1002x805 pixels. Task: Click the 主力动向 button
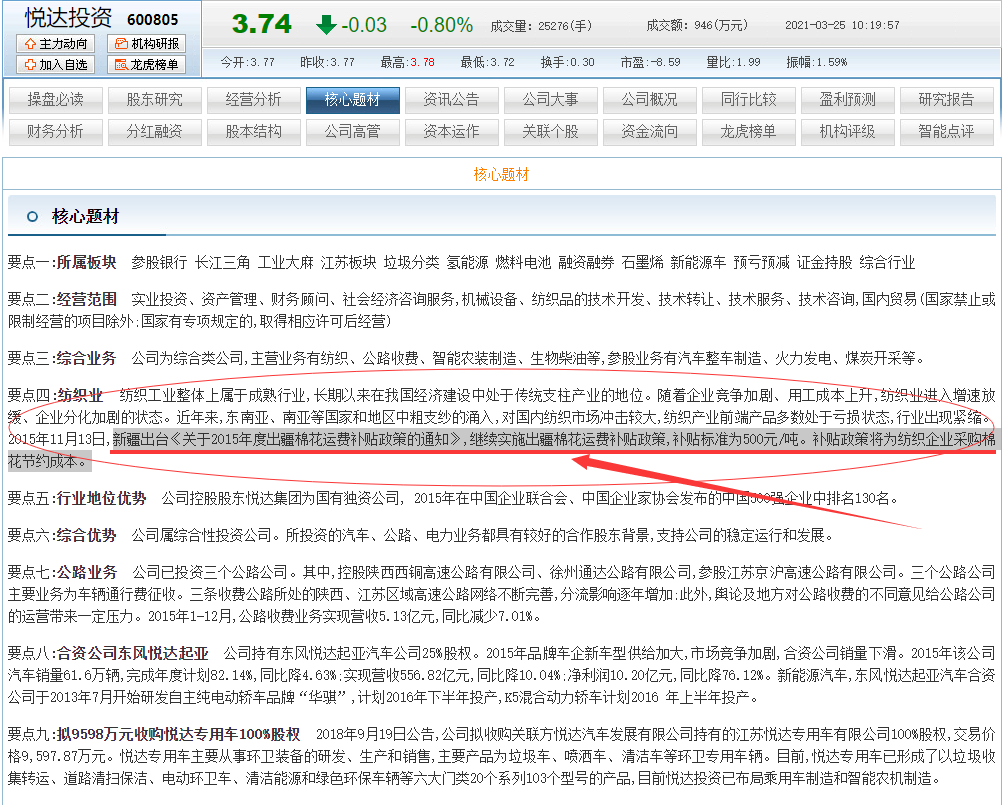pyautogui.click(x=56, y=43)
